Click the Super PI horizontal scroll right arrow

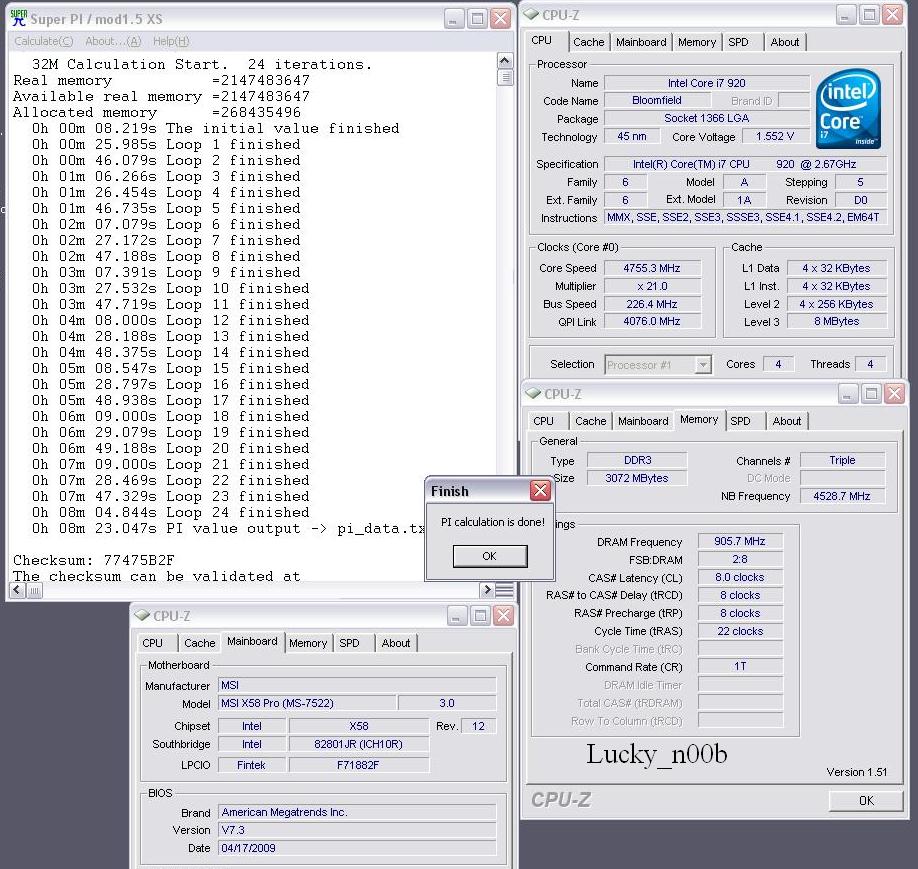487,590
